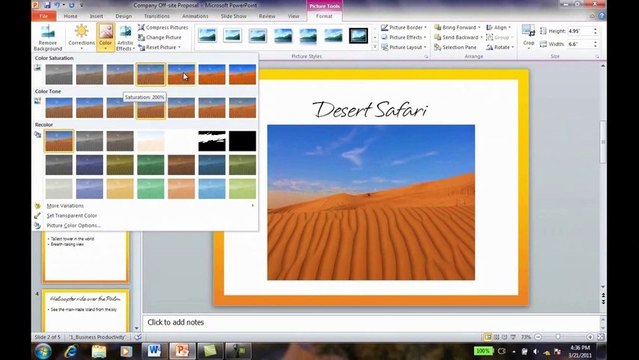
Task: Open the Selection Pane
Action: click(455, 47)
